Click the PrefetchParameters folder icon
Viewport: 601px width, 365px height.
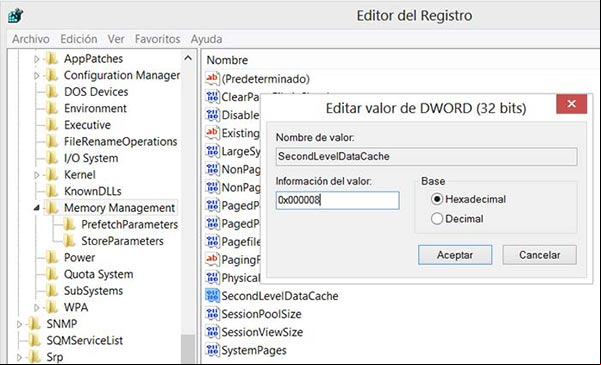coord(69,224)
